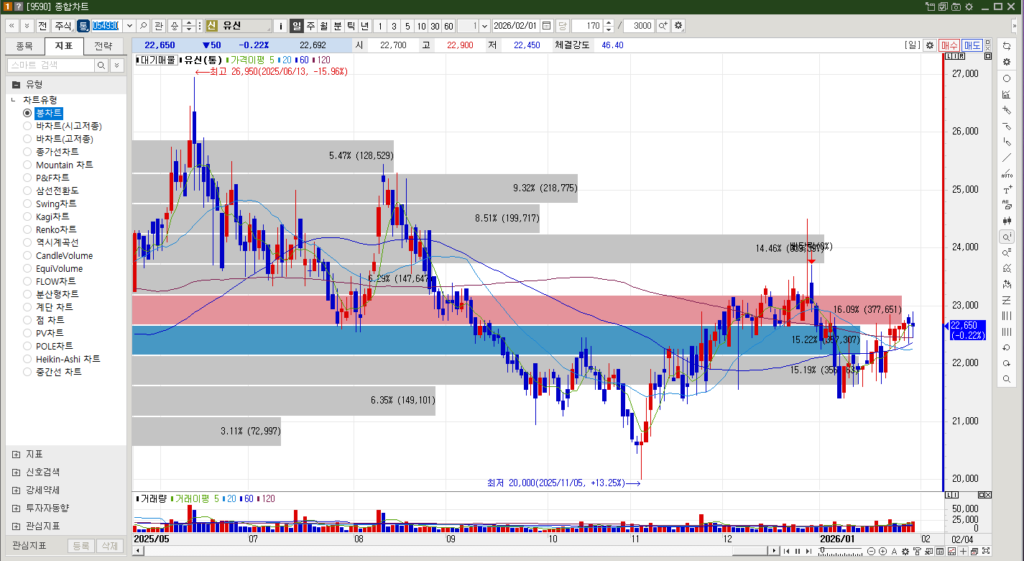Select Mountain 차트 chart type
Screen dimensions: 1024x561
point(64,165)
